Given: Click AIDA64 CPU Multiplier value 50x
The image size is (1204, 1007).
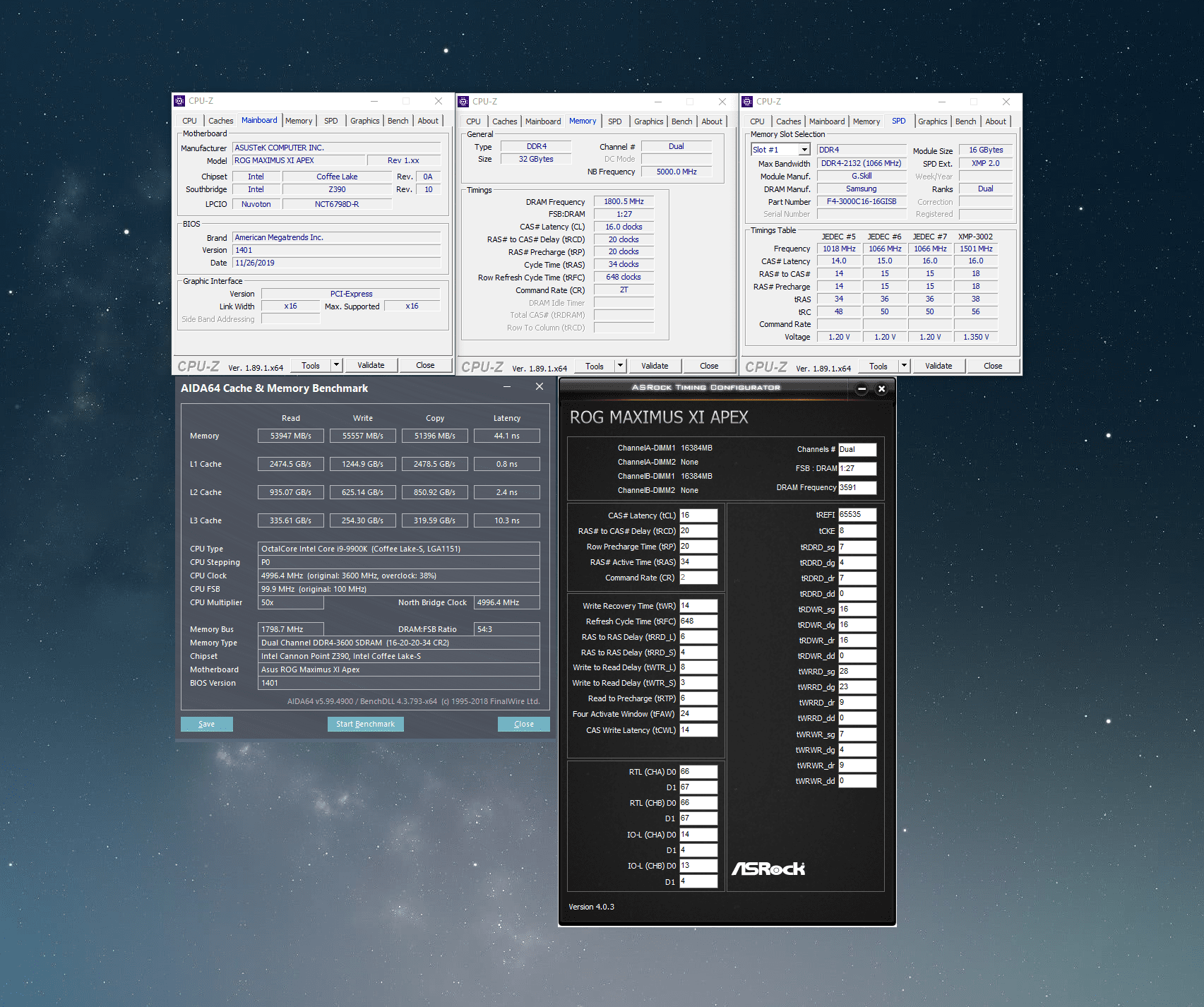Looking at the screenshot, I should click(x=291, y=602).
